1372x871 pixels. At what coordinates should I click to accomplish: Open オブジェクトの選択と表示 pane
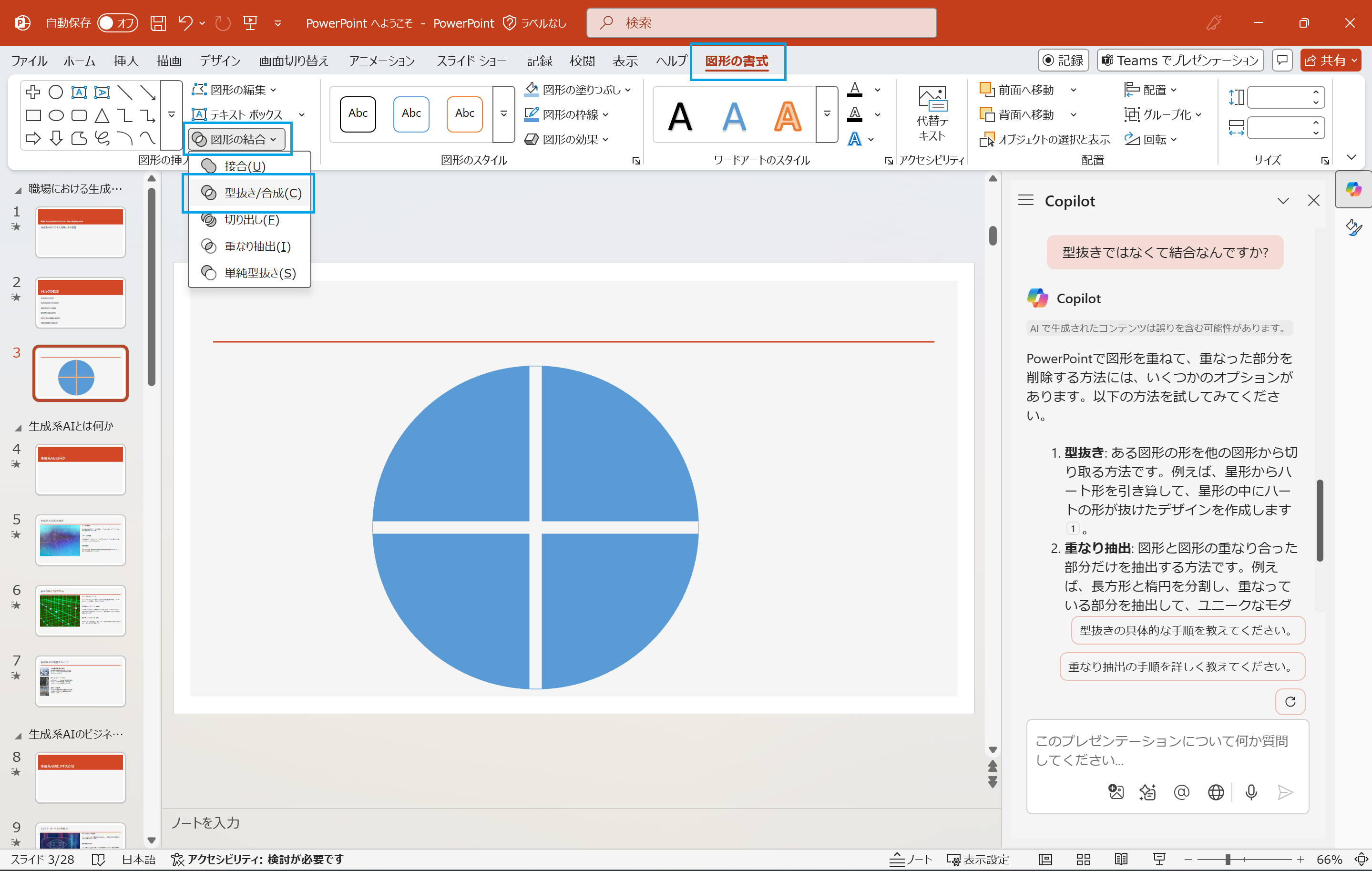pos(1044,140)
